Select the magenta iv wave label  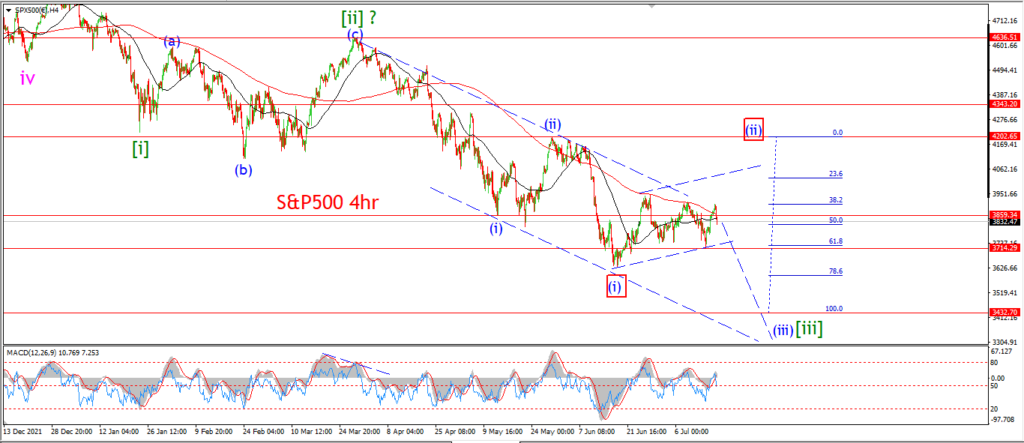coord(26,79)
